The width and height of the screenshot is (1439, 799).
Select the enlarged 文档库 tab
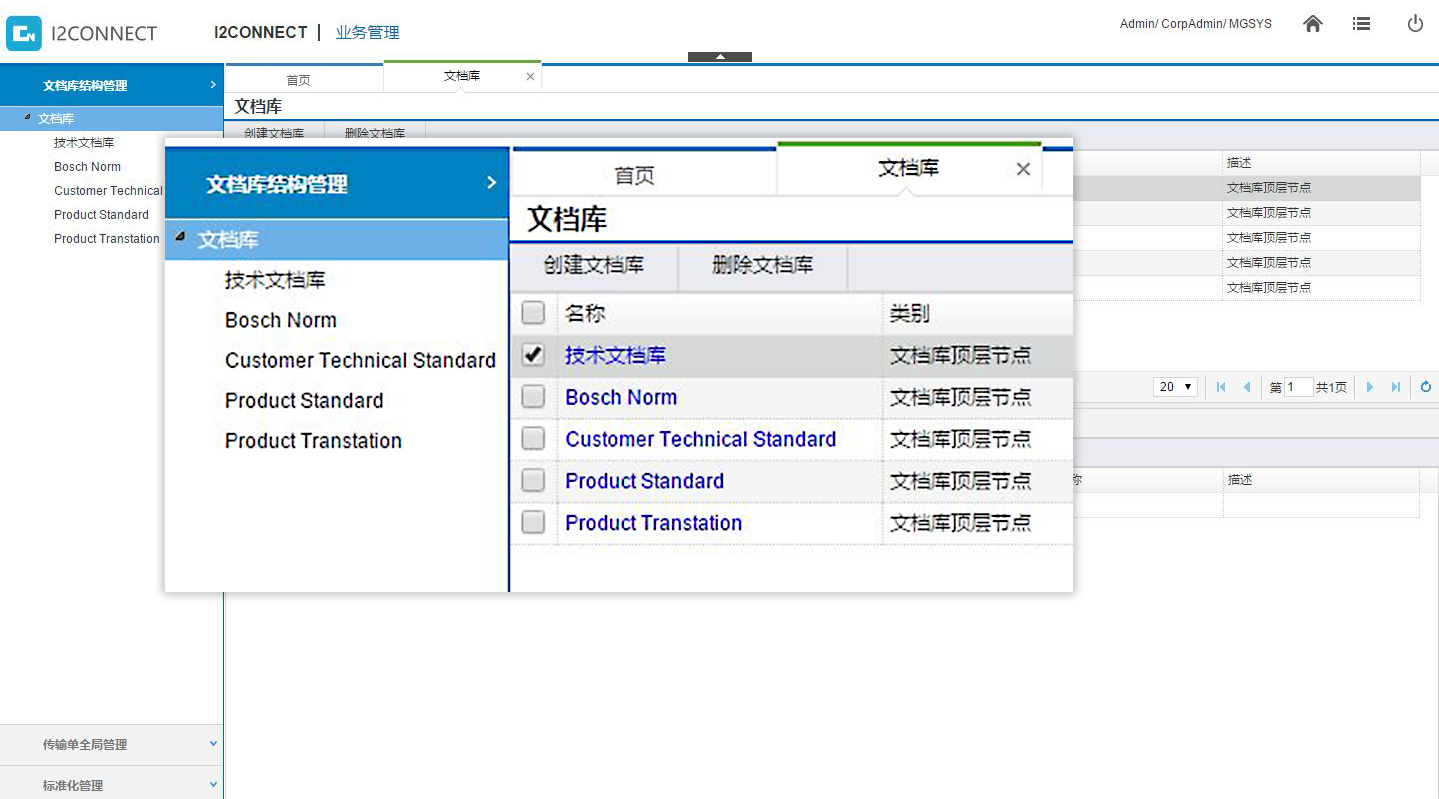click(909, 168)
